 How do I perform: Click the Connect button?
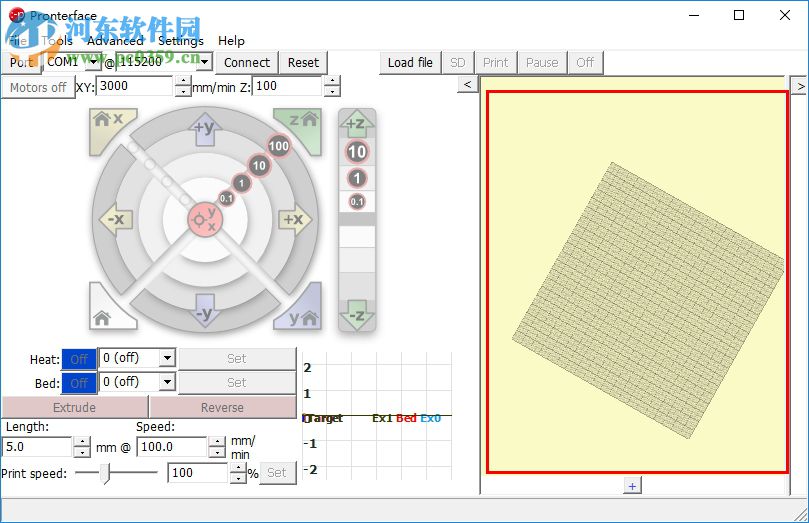click(247, 62)
